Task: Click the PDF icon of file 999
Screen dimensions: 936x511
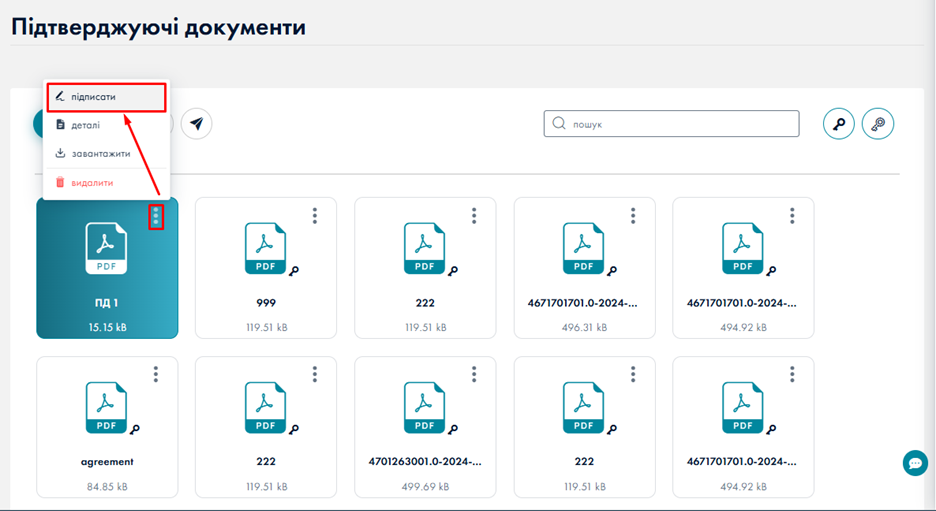Action: (x=265, y=248)
